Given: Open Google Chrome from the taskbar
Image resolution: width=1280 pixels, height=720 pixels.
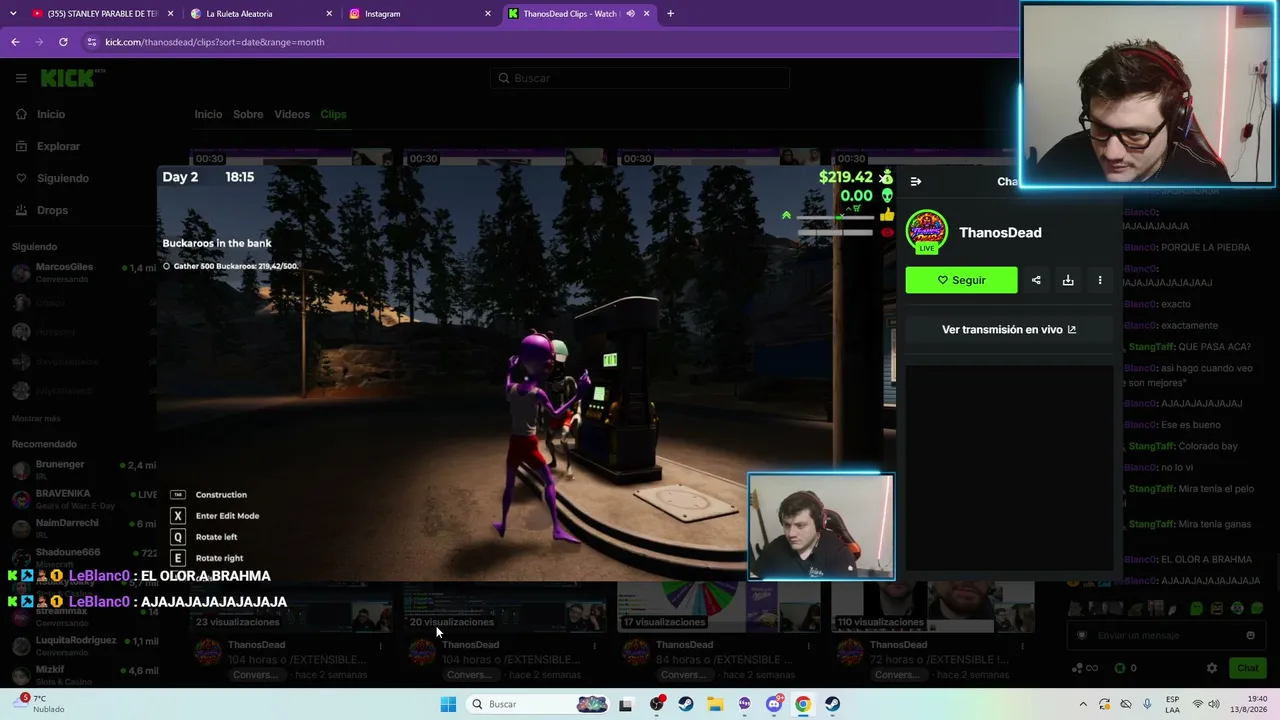Looking at the screenshot, I should pyautogui.click(x=803, y=704).
